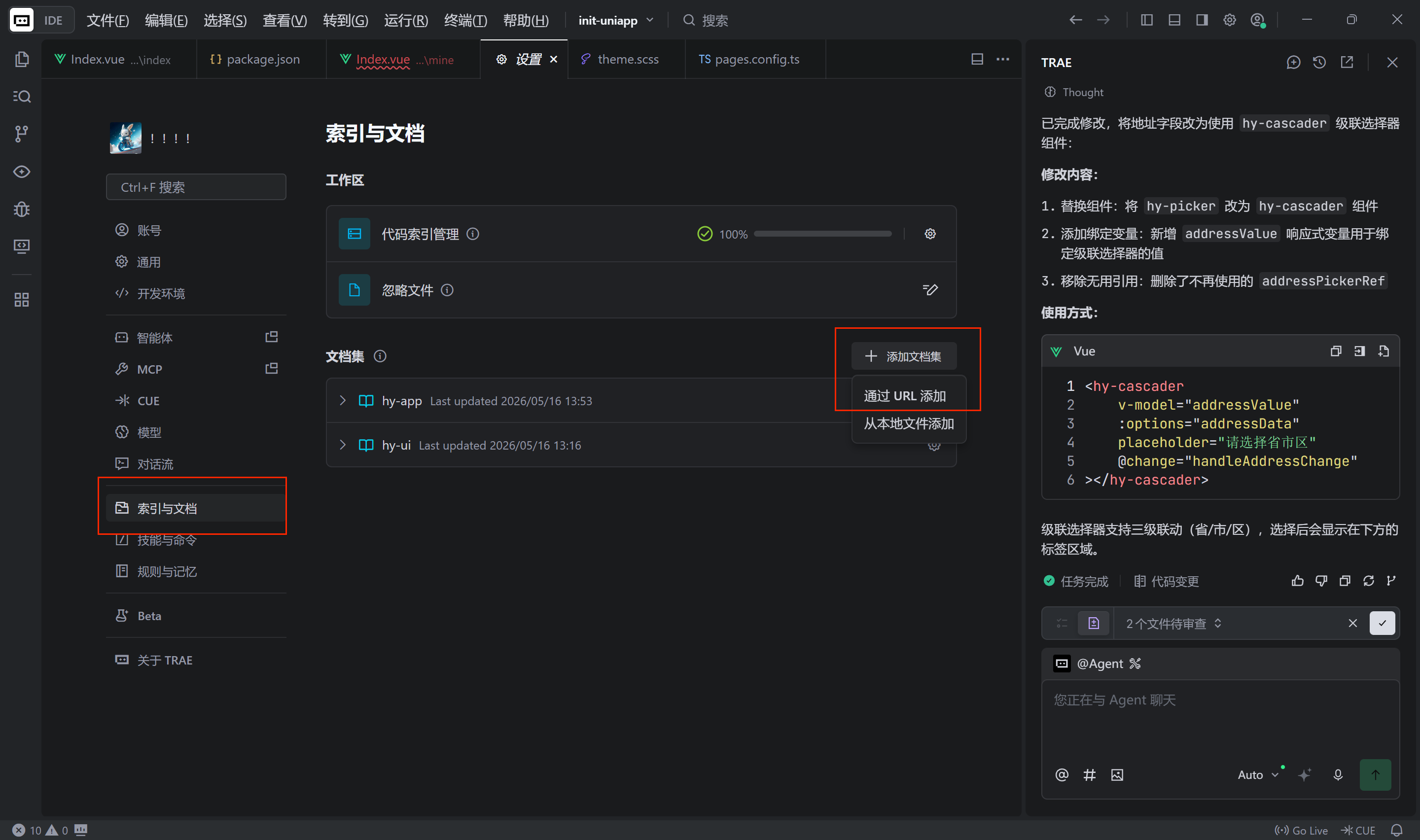1420x840 pixels.
Task: Send the chat message with arrow button
Action: coord(1375,774)
